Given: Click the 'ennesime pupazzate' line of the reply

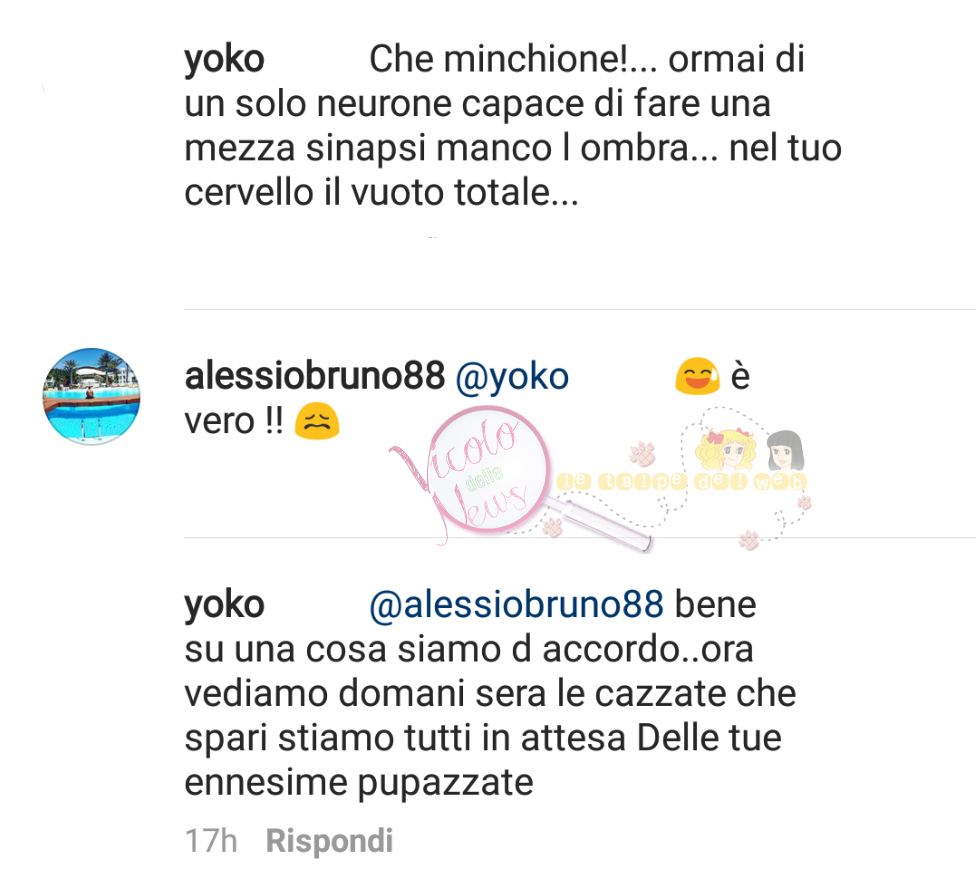Looking at the screenshot, I should 359,783.
